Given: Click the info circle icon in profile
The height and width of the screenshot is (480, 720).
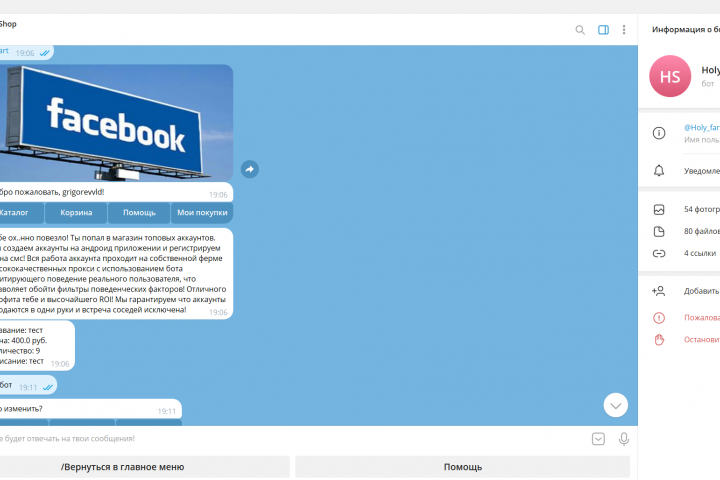Looking at the screenshot, I should click(x=659, y=133).
